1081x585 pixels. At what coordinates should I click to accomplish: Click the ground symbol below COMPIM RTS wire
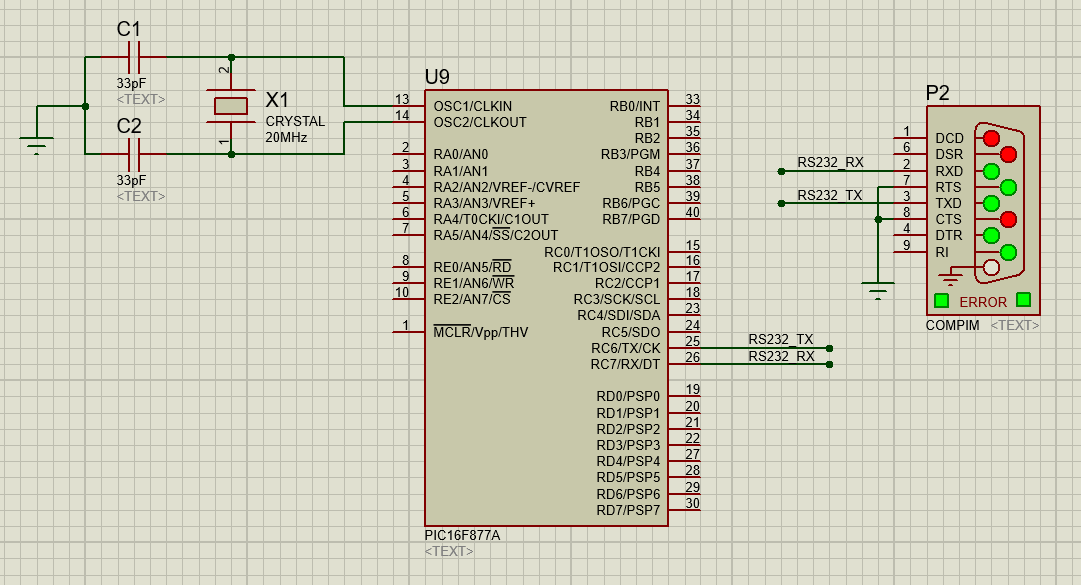coord(878,291)
